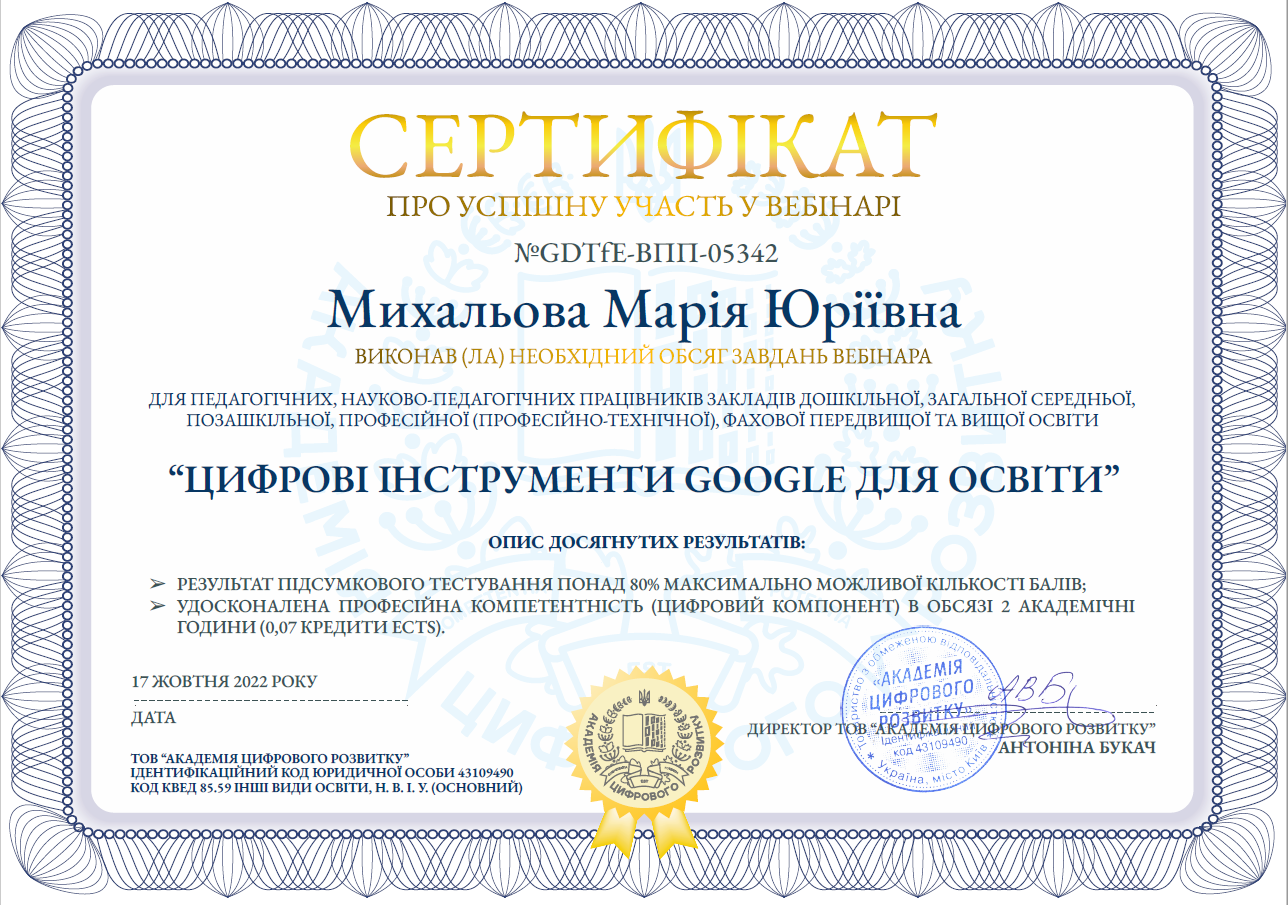Click the blue round academy stamp
Viewport: 1288px width, 905px height.
(x=924, y=711)
